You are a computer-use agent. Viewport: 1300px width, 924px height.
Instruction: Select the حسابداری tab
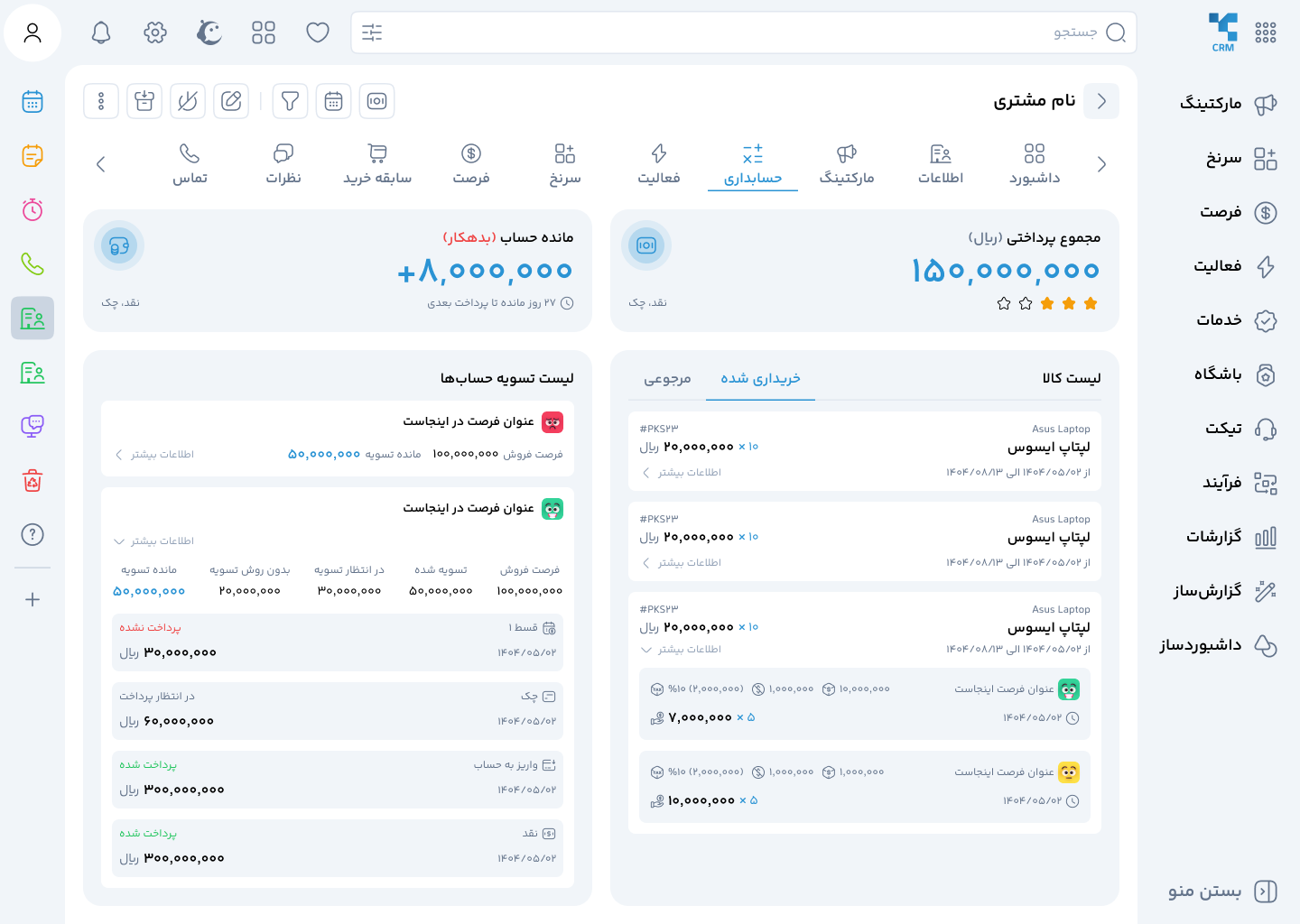click(753, 164)
